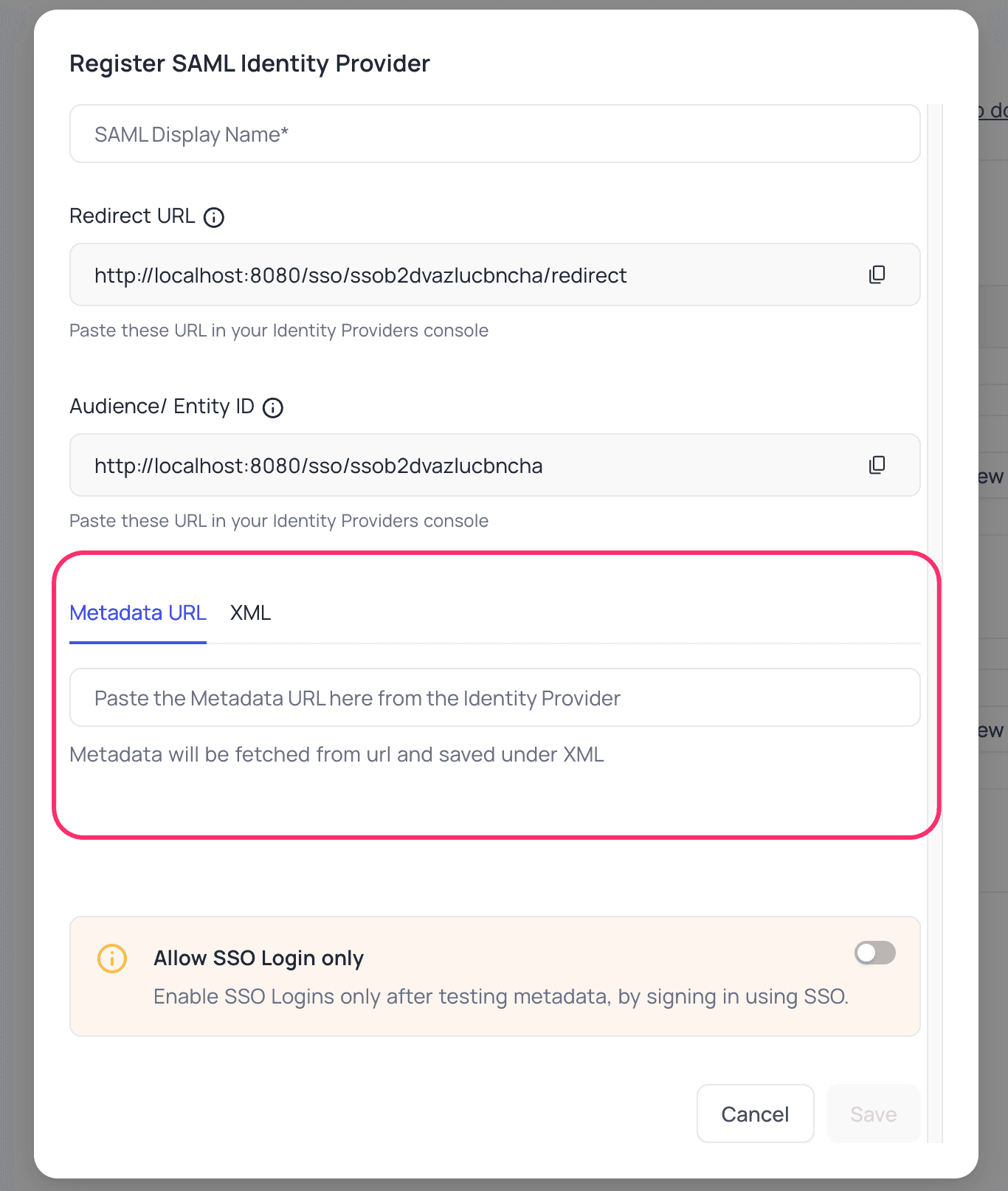The image size is (1008, 1191).
Task: Open the Audience/Entity ID info tooltip
Action: tap(272, 407)
